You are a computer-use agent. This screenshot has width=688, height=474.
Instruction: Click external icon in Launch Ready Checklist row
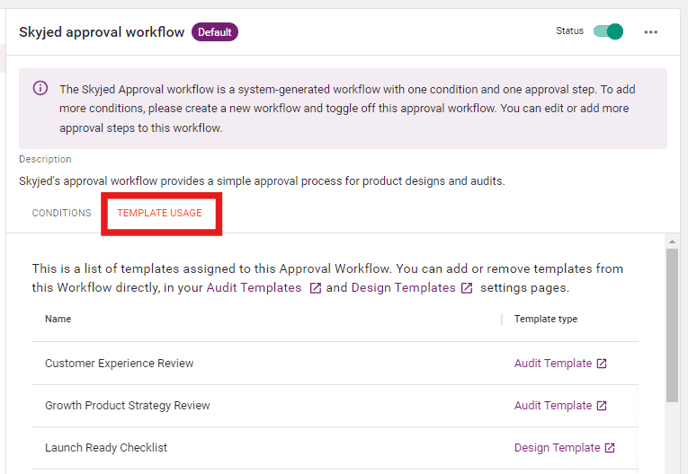click(x=610, y=448)
